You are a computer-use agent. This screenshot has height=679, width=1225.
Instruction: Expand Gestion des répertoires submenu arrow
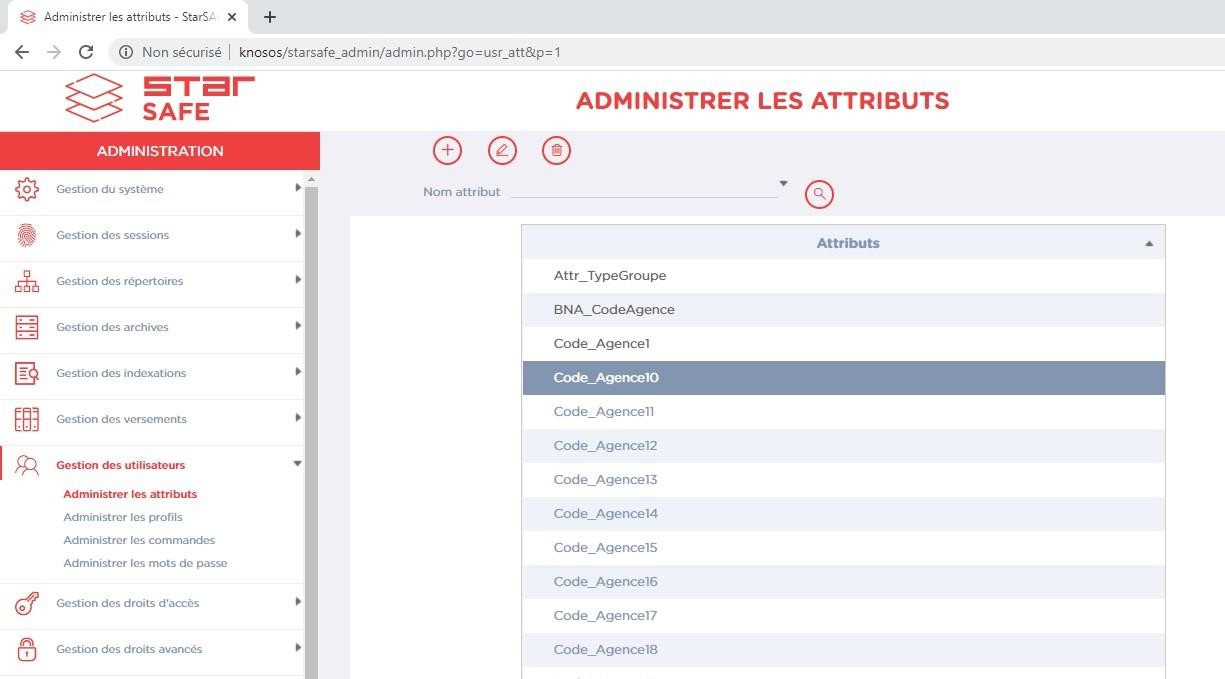point(297,280)
